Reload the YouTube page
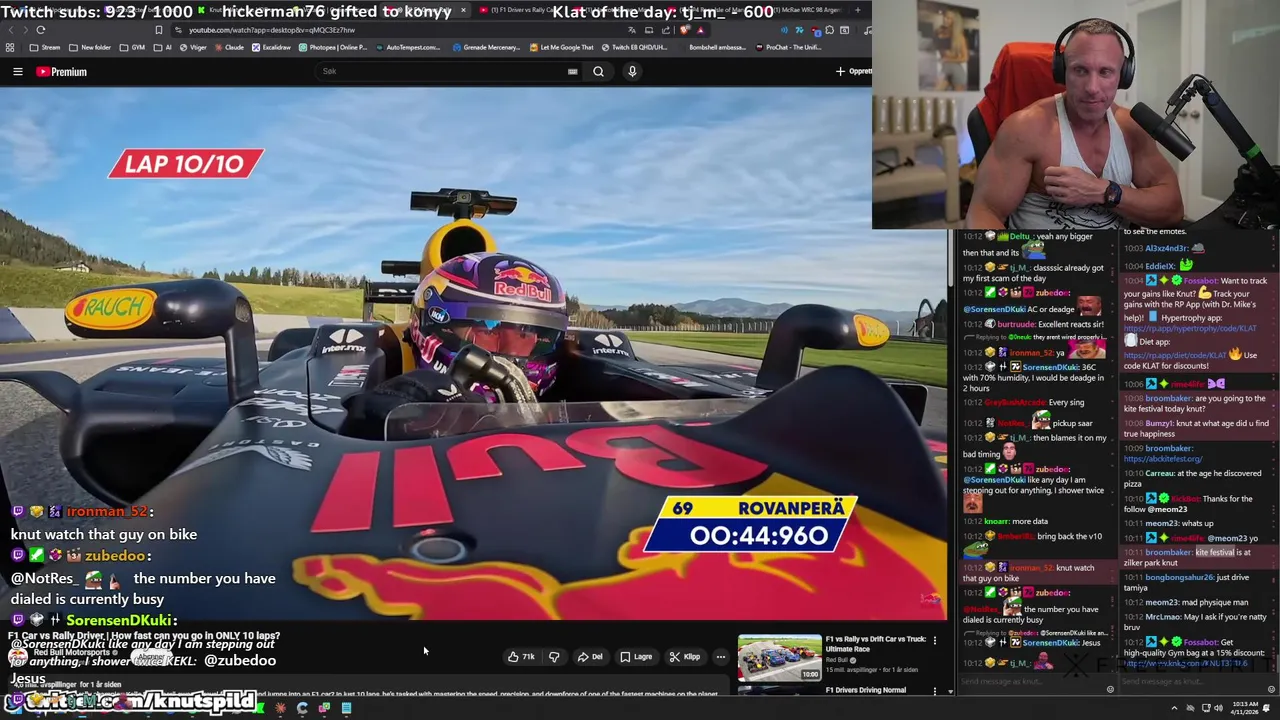Screen dimensions: 1280x720 pos(41,30)
